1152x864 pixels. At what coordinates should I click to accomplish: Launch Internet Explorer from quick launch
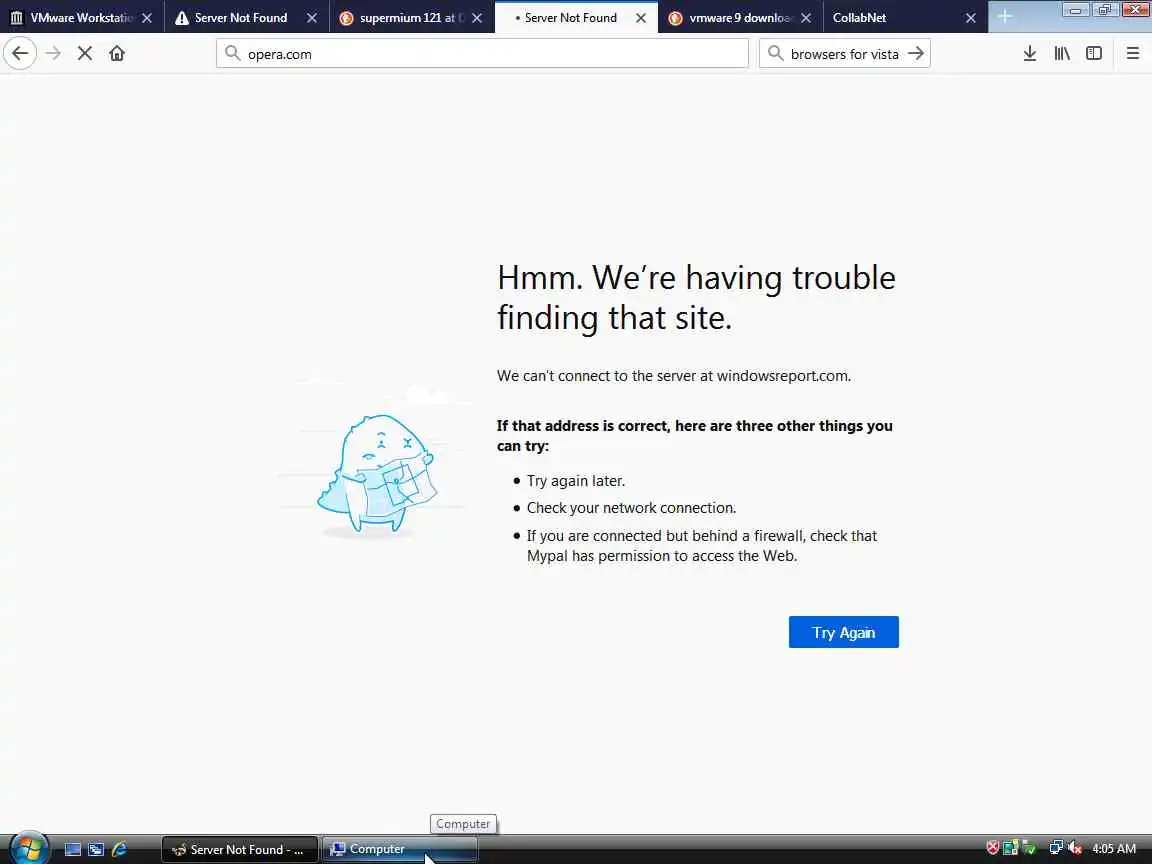119,849
